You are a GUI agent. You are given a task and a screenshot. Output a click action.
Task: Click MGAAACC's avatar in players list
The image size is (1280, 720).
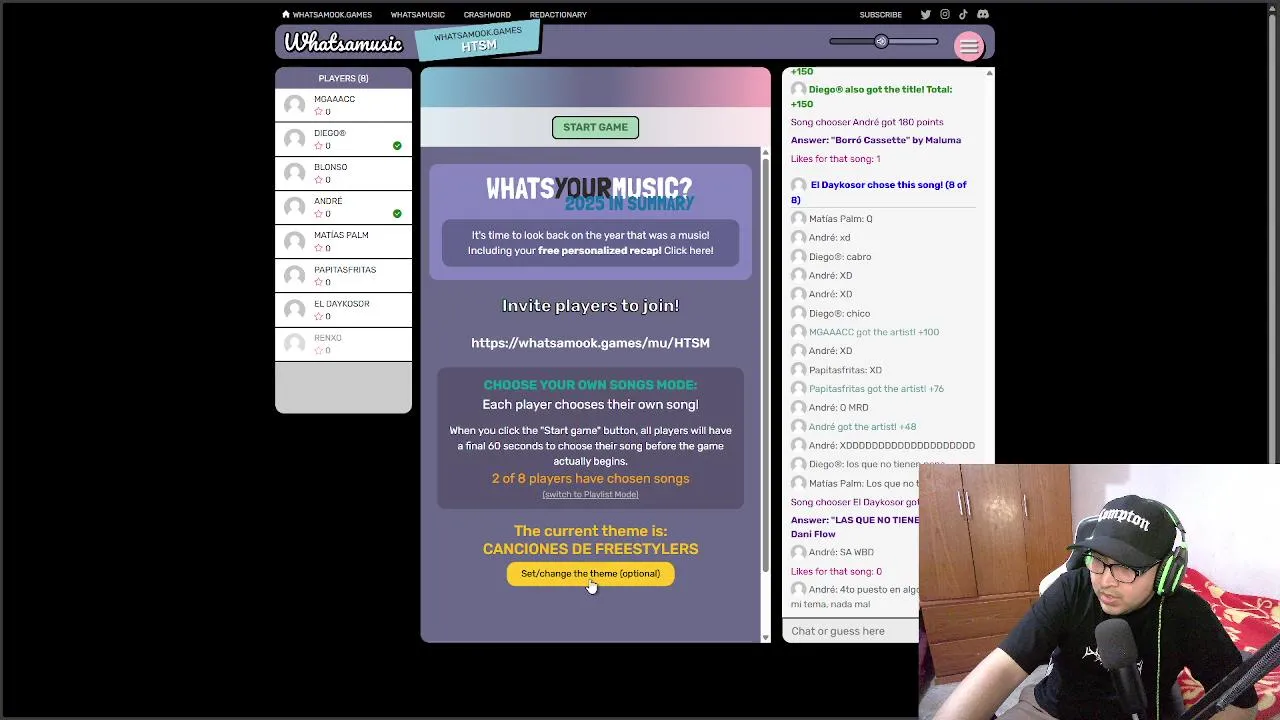tap(295, 105)
